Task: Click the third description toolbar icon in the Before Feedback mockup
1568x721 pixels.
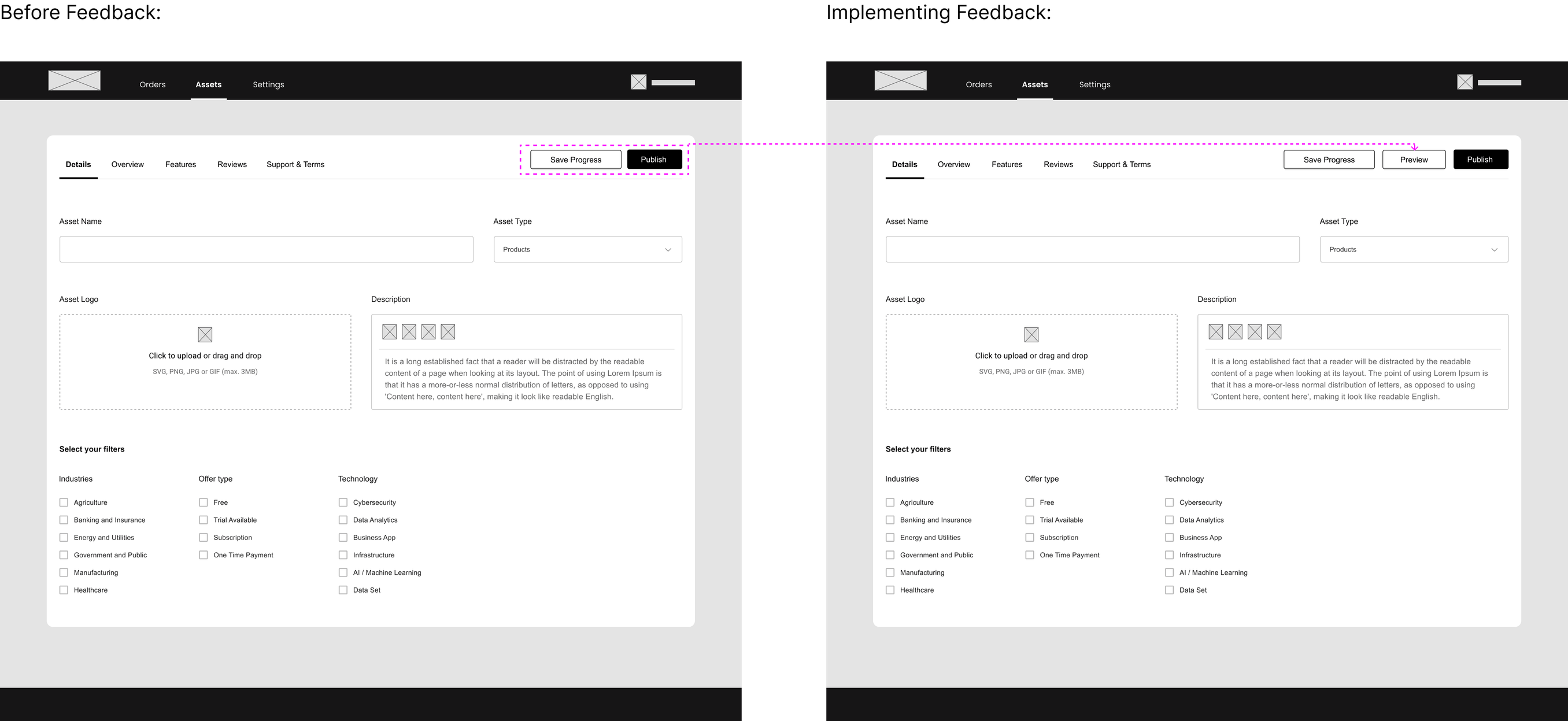Action: coord(428,332)
